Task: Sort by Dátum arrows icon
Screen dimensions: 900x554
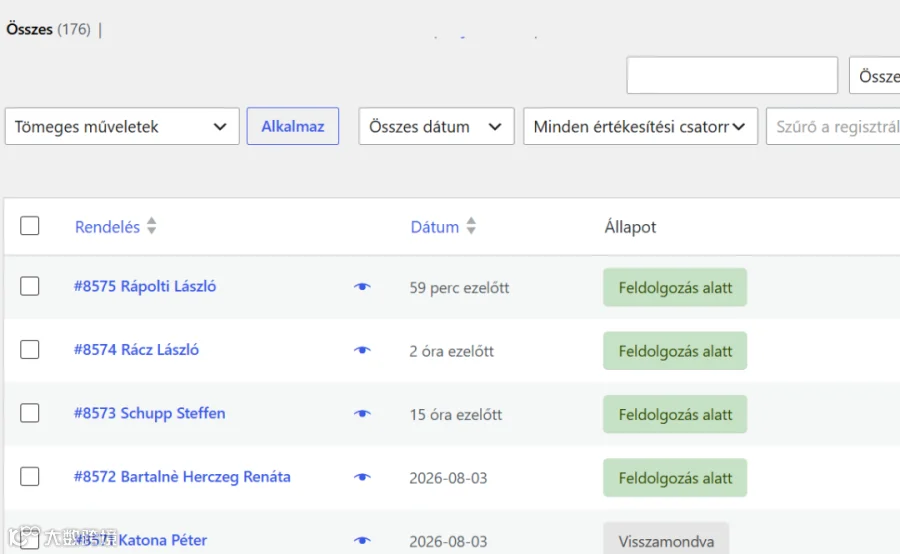Action: point(471,226)
